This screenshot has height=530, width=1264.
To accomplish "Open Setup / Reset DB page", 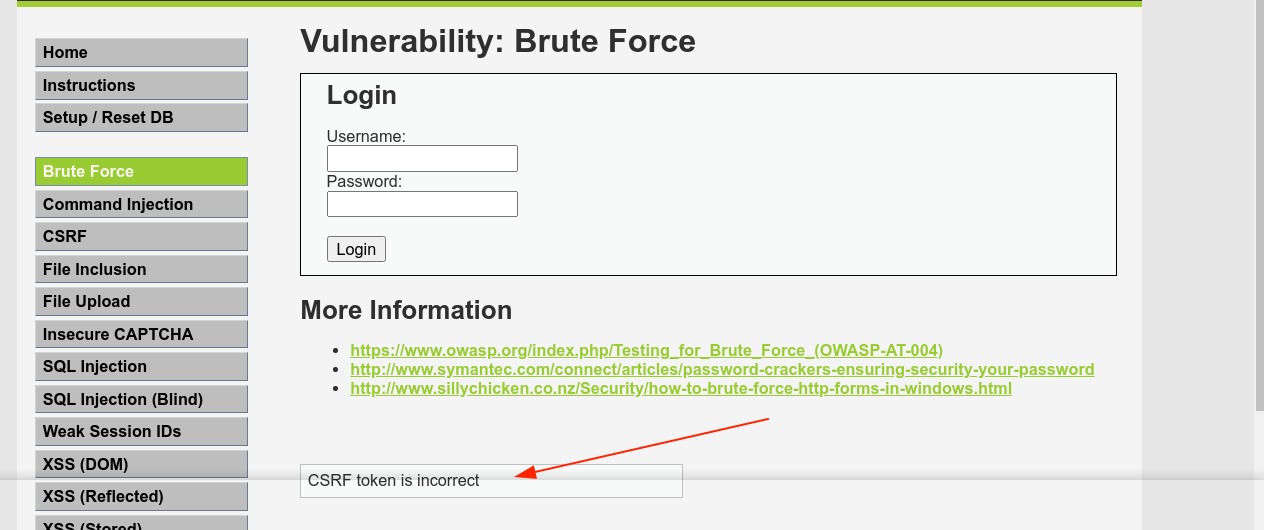I will click(x=140, y=118).
